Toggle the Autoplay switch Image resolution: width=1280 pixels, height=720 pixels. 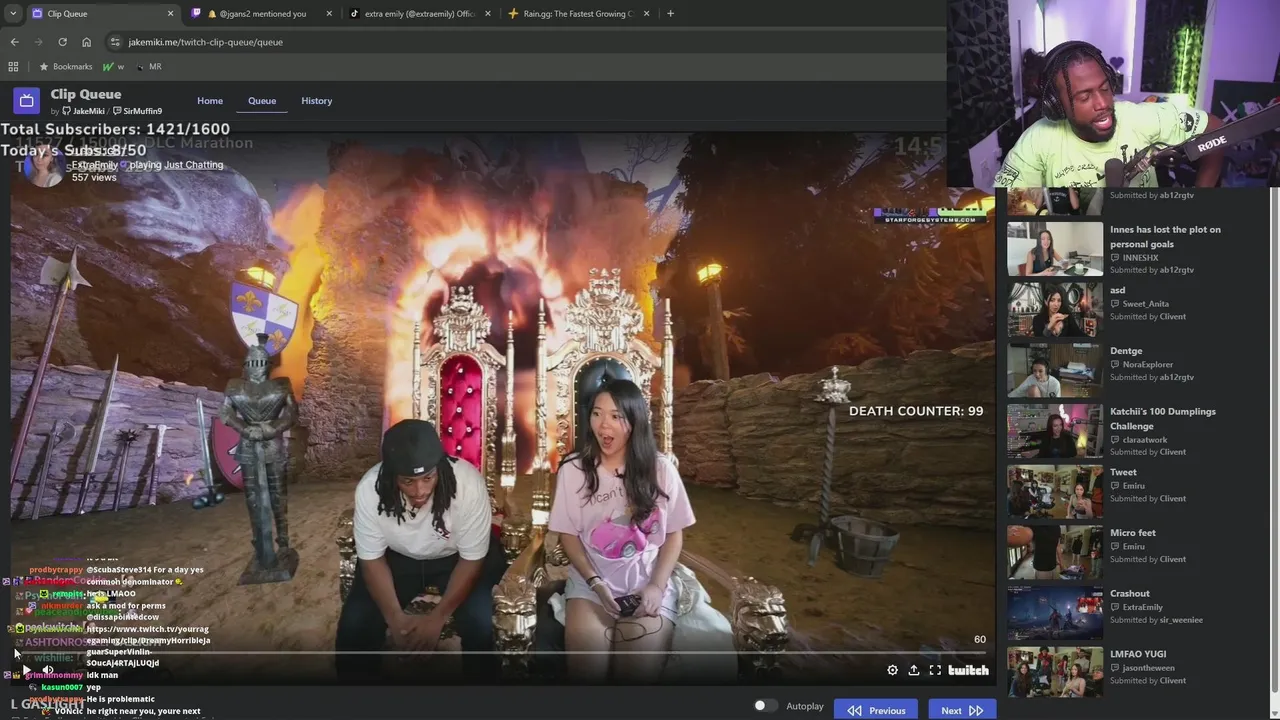tap(765, 706)
